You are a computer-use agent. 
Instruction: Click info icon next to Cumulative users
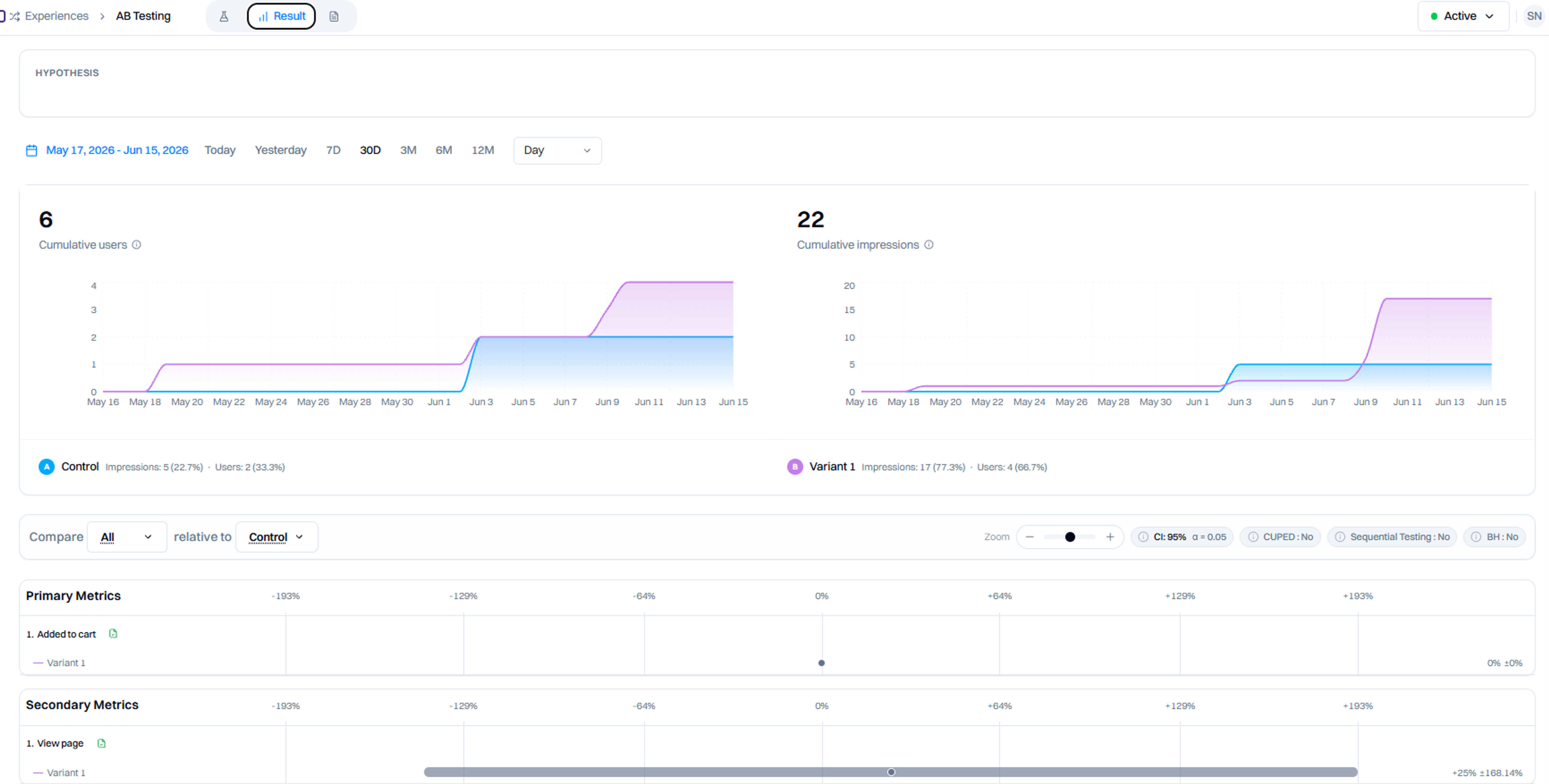137,245
